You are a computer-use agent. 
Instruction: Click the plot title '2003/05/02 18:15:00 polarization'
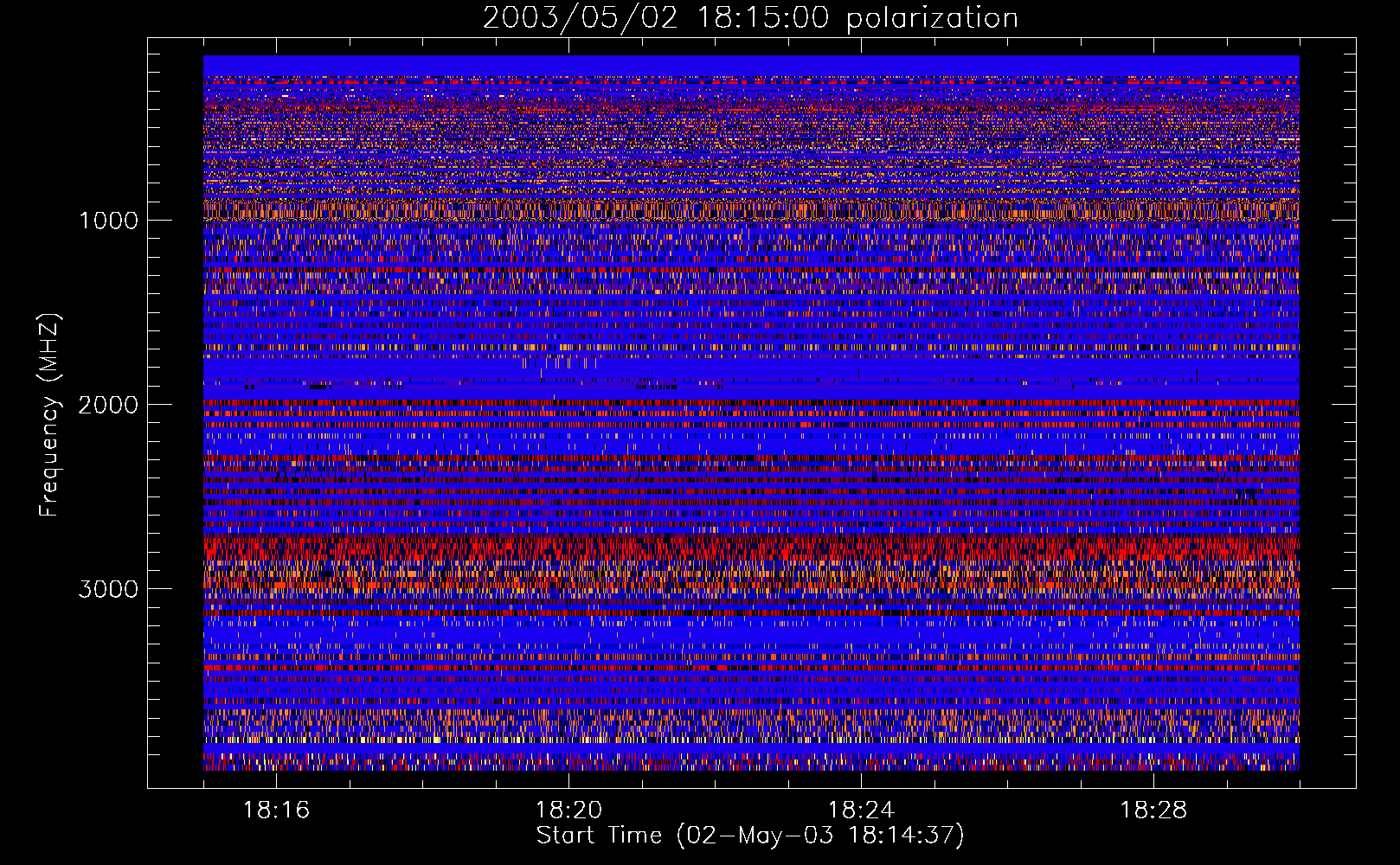point(750,18)
